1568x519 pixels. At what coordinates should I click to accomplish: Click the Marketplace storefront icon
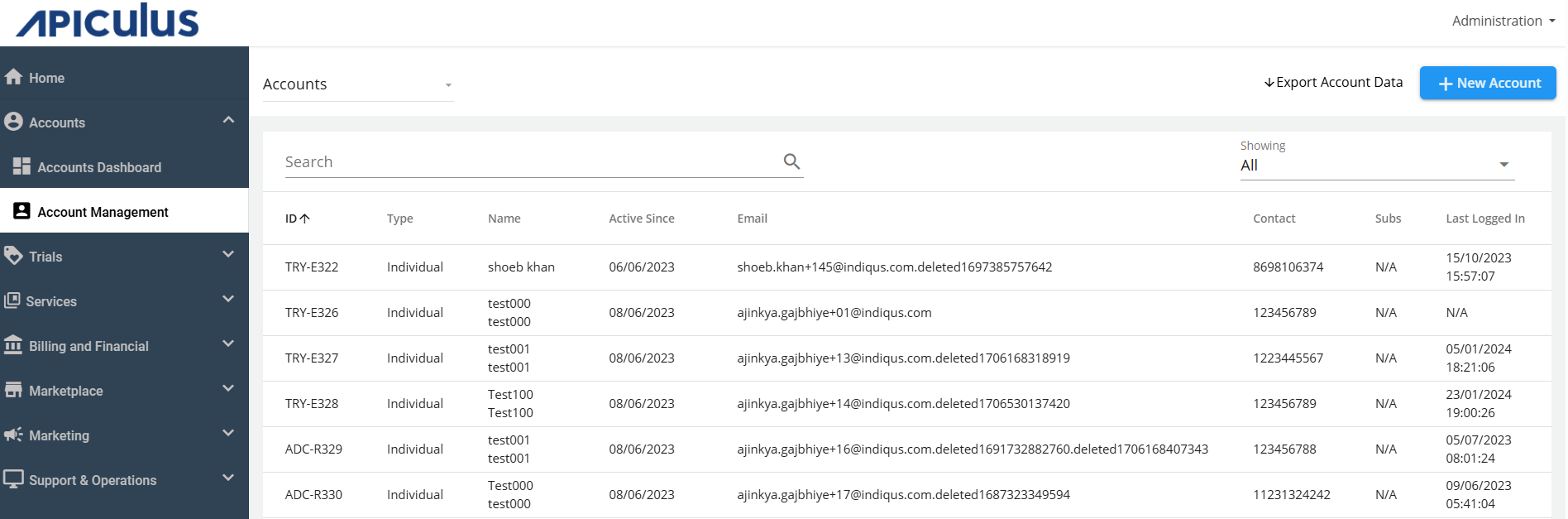click(x=13, y=390)
